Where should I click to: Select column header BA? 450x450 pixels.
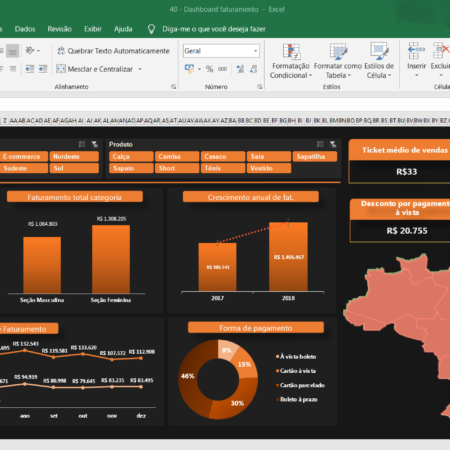click(x=233, y=120)
